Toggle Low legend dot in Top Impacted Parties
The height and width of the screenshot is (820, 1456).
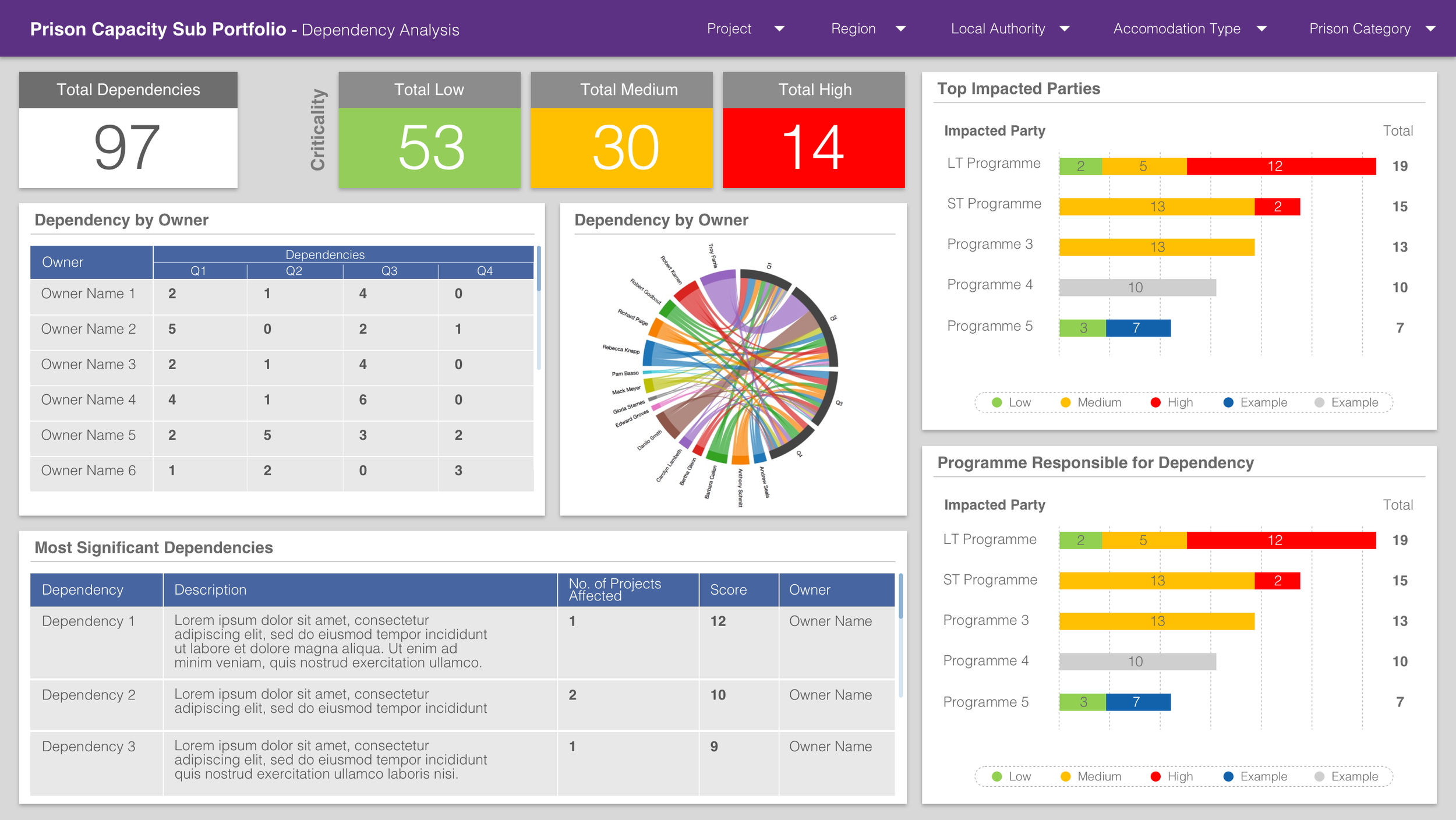996,402
